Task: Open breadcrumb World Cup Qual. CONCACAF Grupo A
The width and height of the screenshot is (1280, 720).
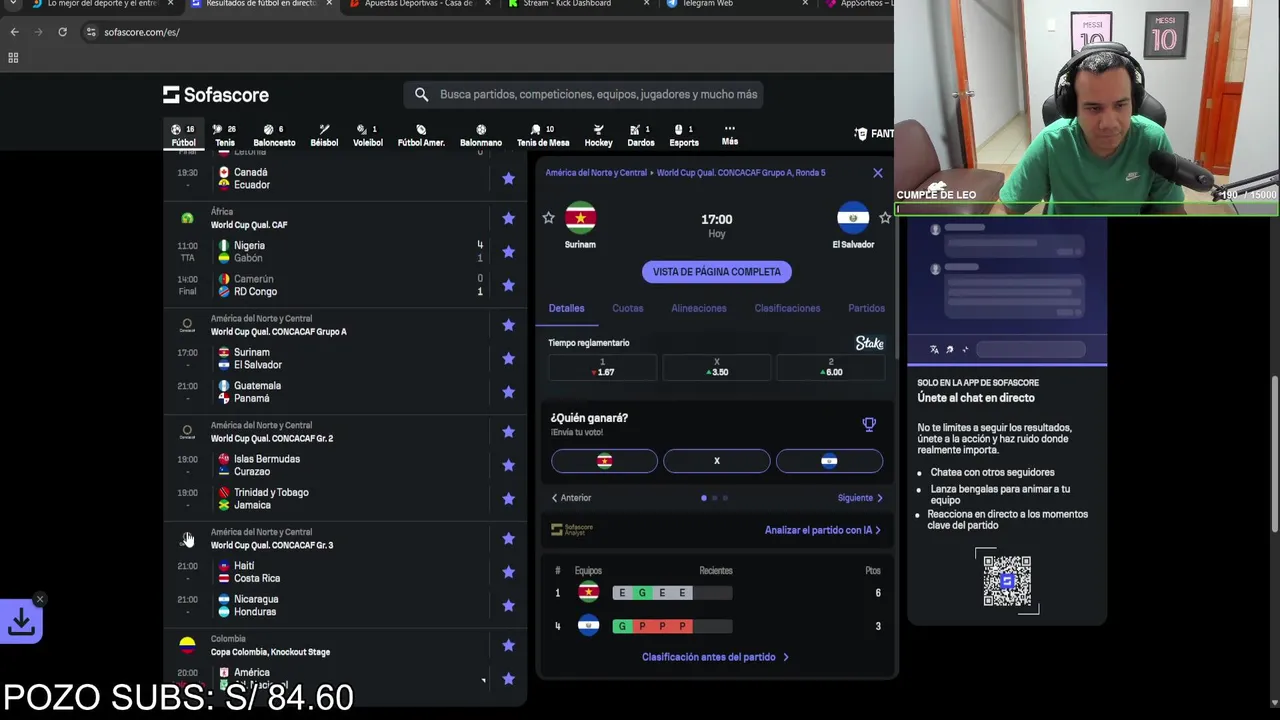Action: [739, 173]
